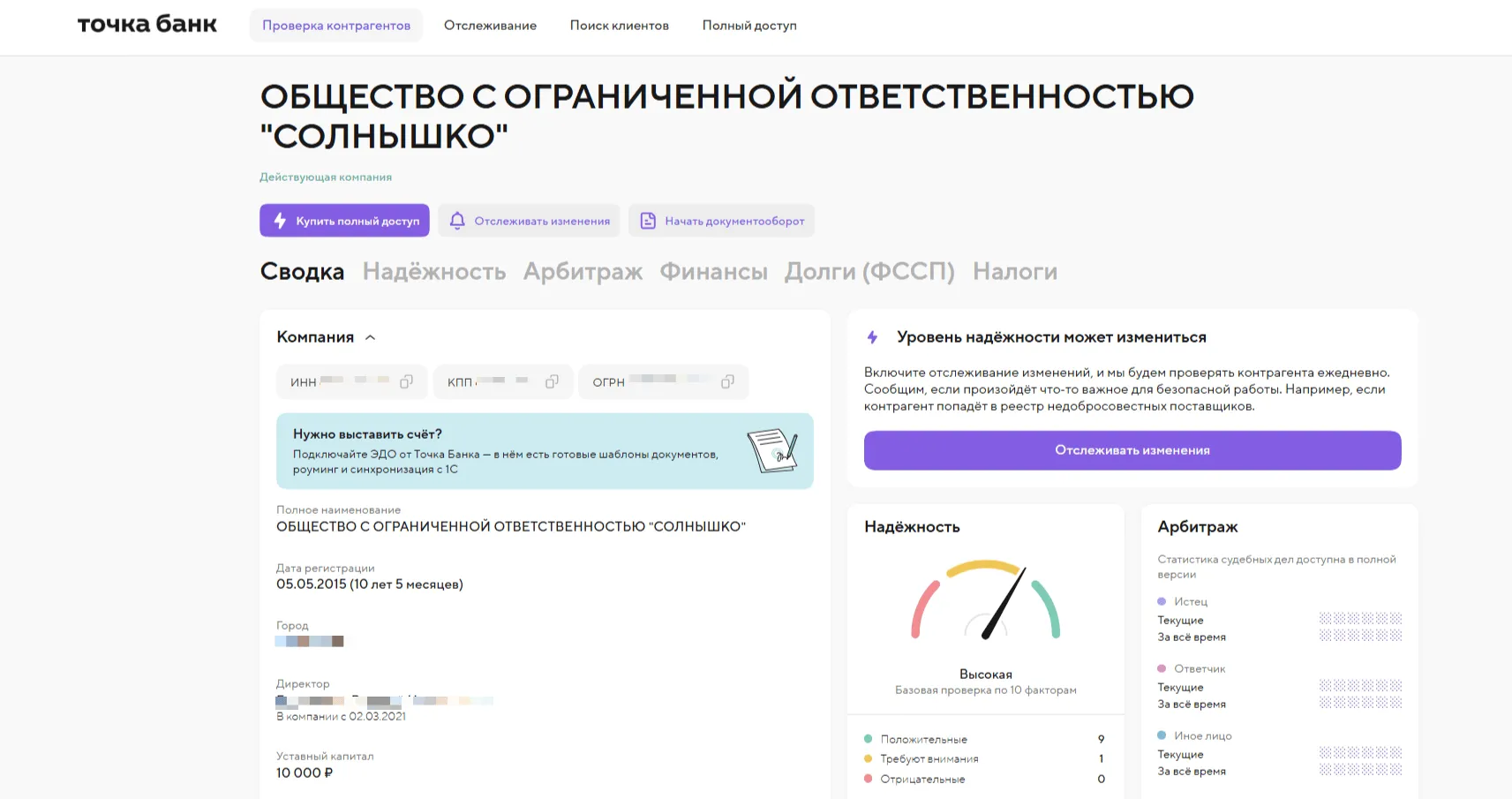Click the lightning icon on purchase button

click(280, 221)
